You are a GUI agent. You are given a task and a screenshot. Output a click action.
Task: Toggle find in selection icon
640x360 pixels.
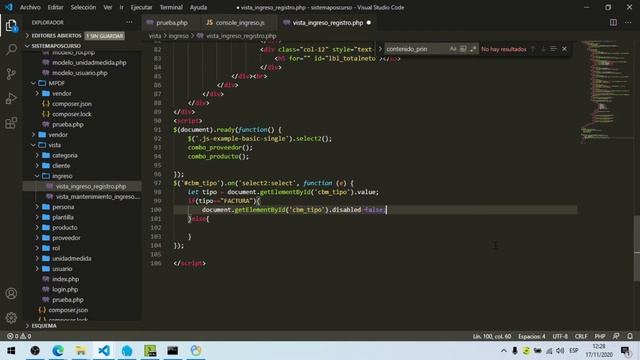coord(553,49)
